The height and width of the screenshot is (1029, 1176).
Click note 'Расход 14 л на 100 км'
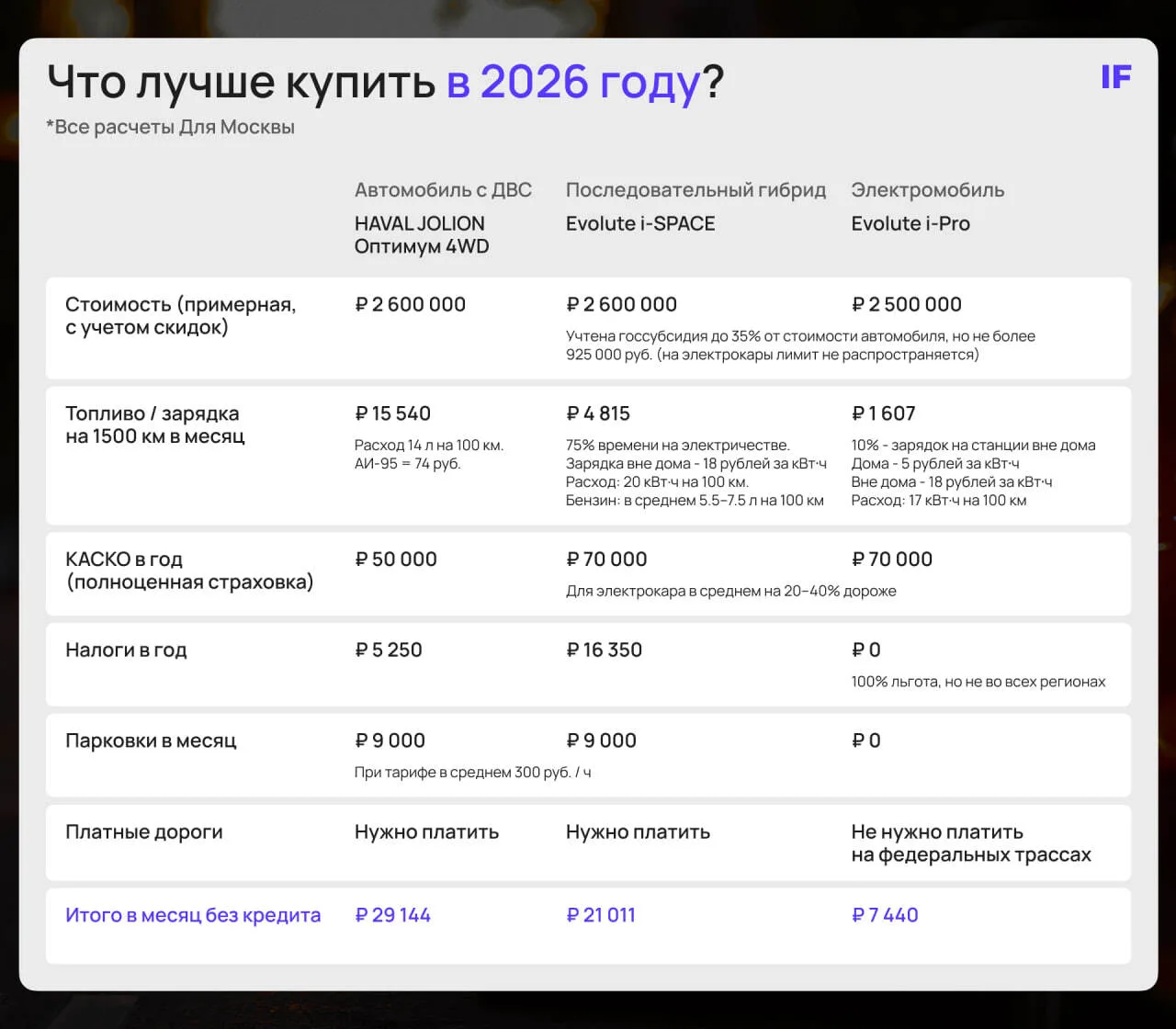[x=429, y=446]
